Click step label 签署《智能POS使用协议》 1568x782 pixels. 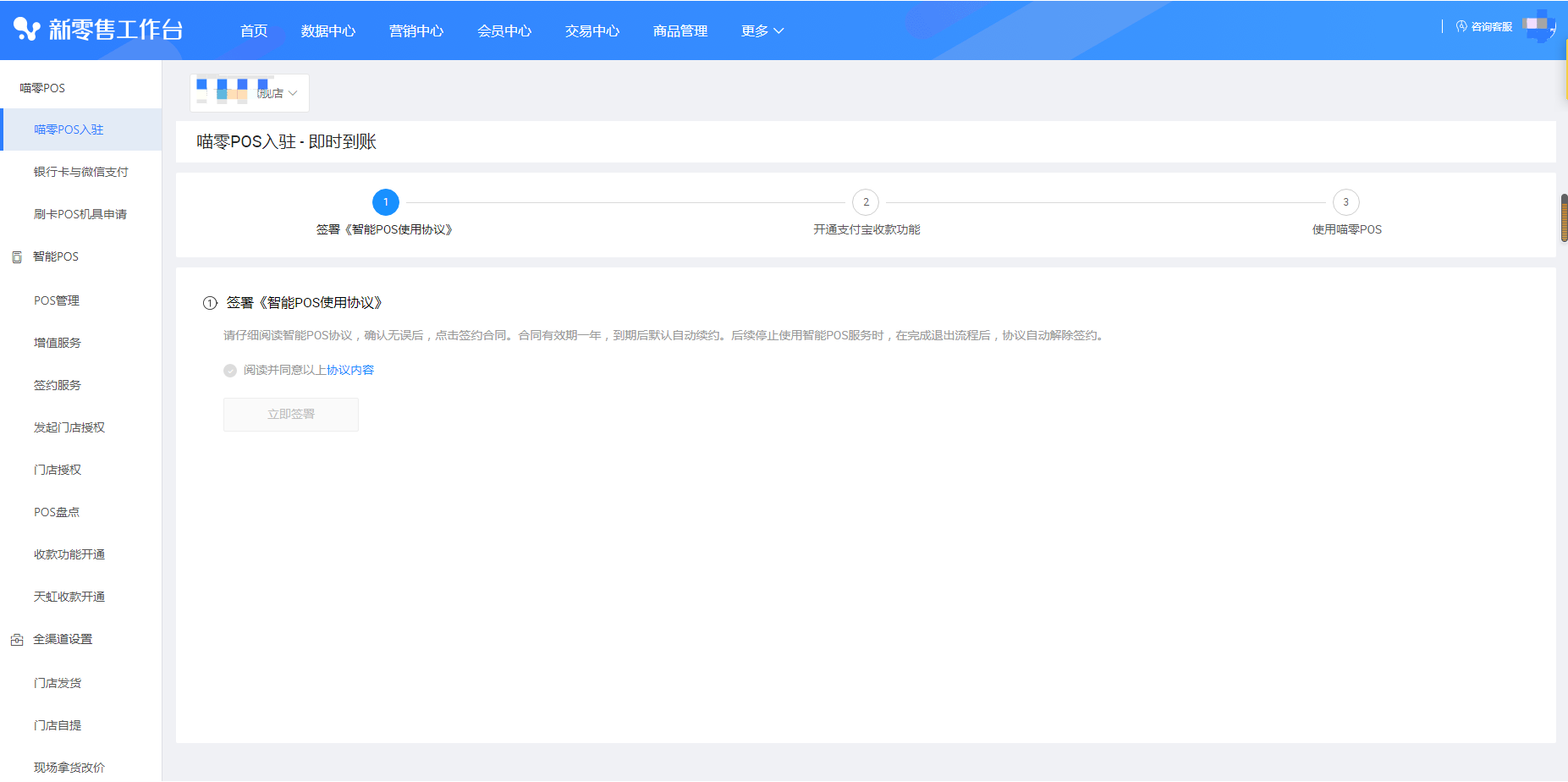point(385,230)
